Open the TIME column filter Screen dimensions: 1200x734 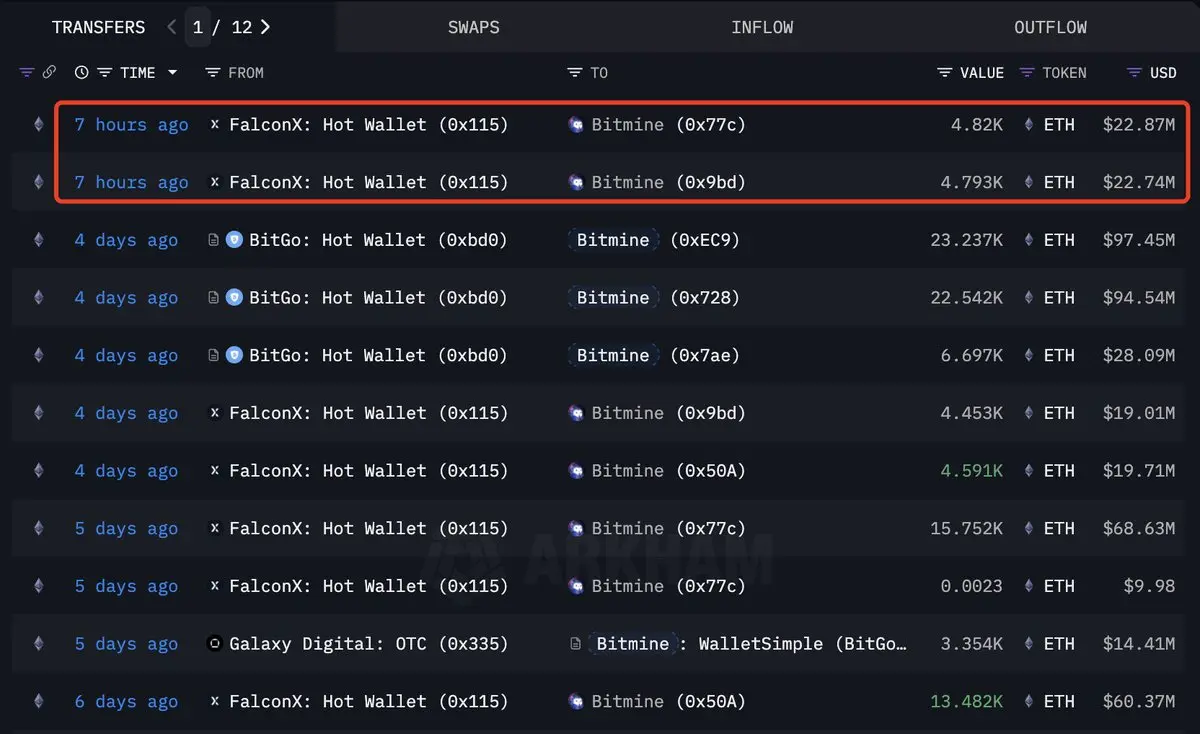point(104,72)
